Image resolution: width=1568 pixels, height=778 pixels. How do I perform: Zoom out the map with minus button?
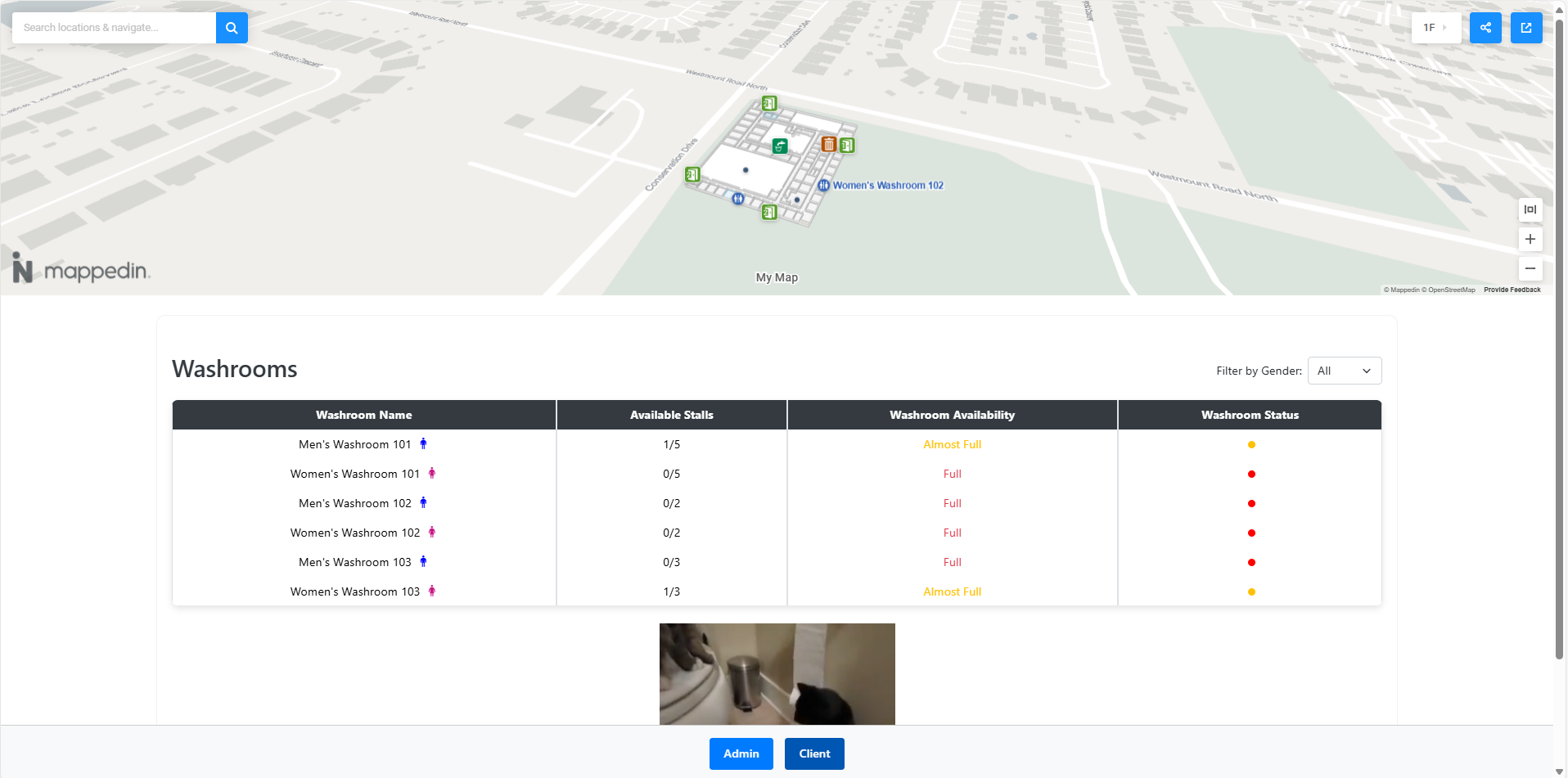click(1530, 268)
